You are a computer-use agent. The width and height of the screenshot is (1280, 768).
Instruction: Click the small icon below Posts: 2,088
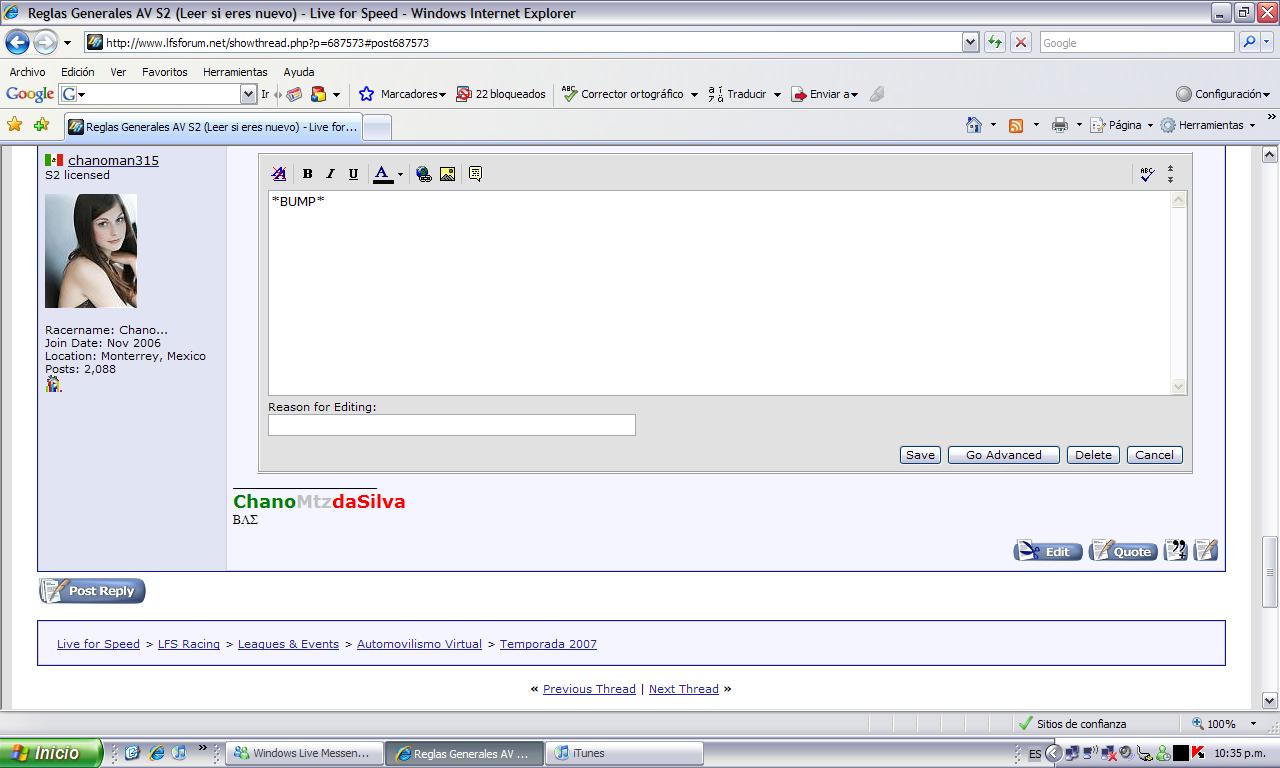(x=53, y=384)
